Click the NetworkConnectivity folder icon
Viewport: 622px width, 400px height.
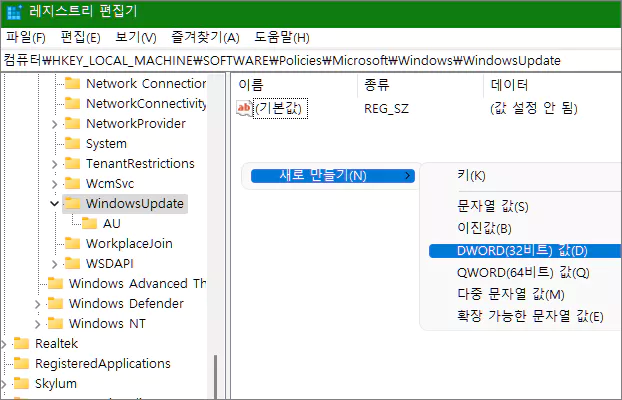(73, 103)
